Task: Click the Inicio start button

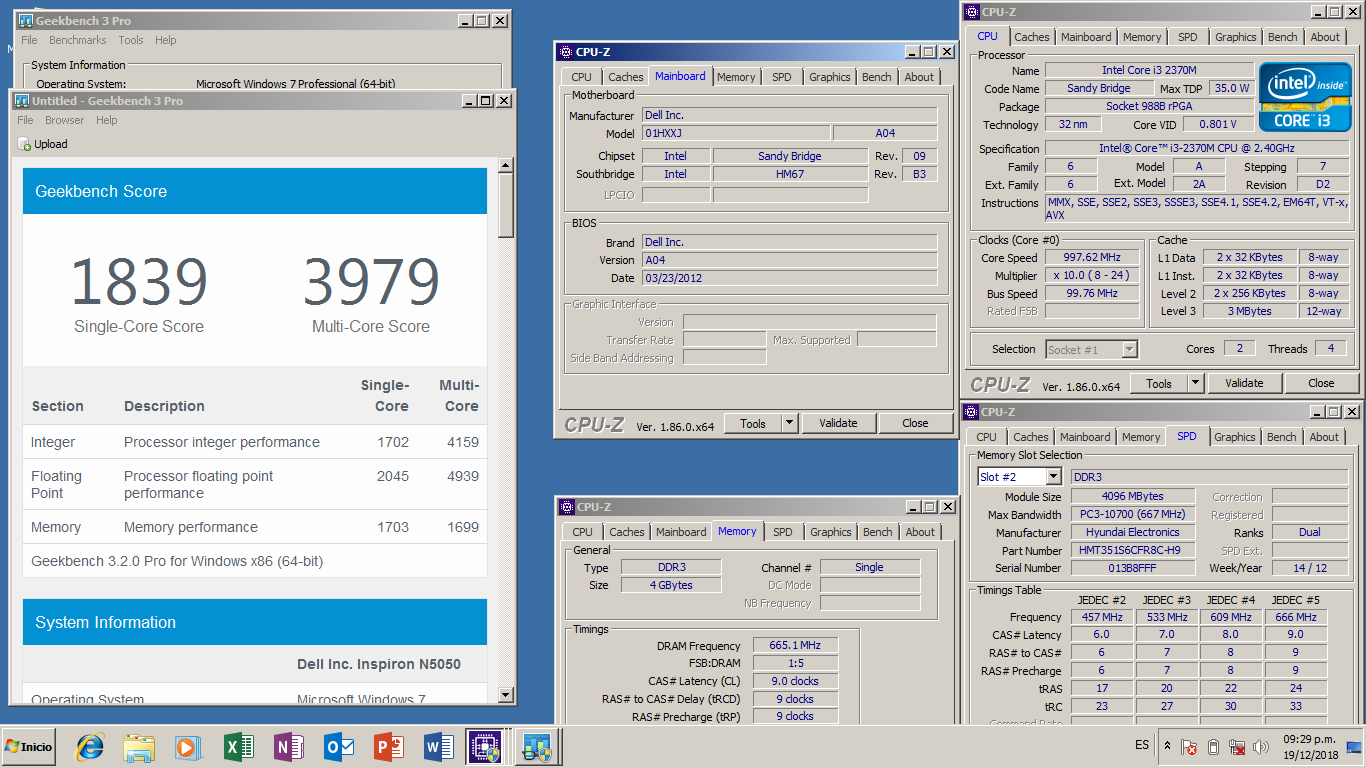Action: click(30, 747)
